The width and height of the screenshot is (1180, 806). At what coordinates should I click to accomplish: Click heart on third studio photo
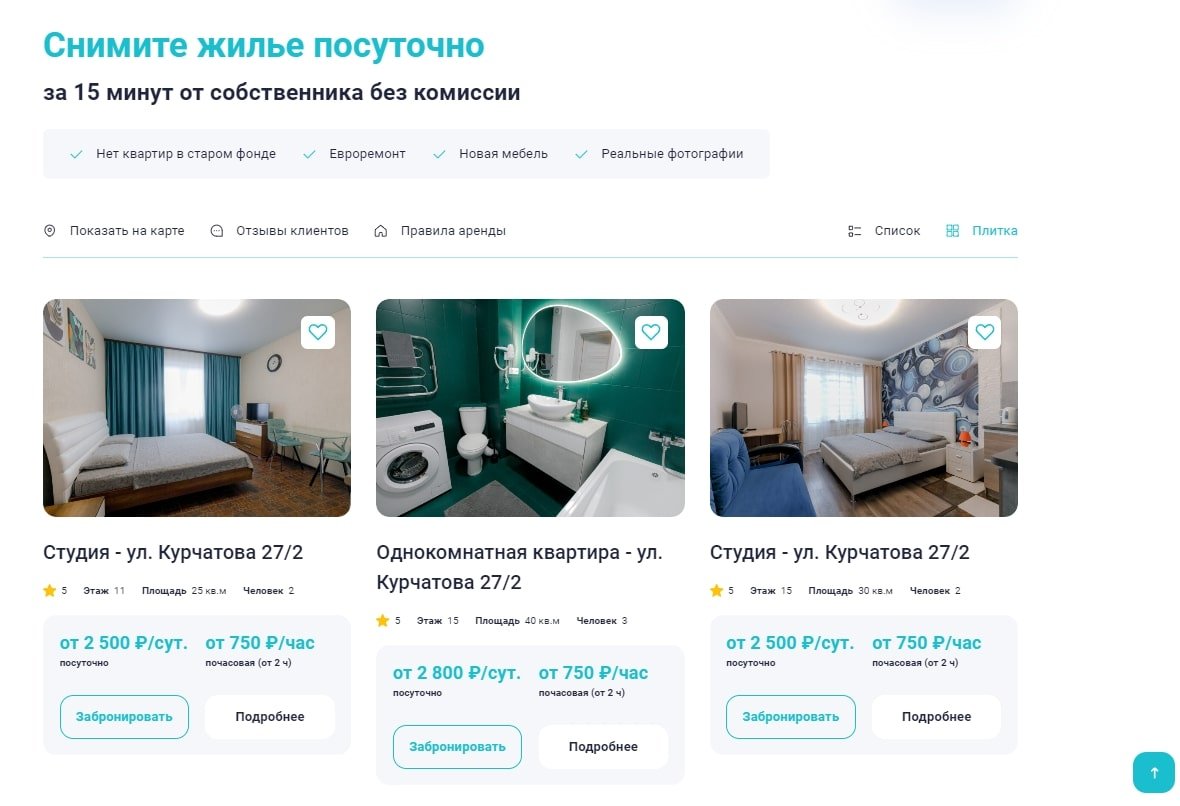click(984, 332)
